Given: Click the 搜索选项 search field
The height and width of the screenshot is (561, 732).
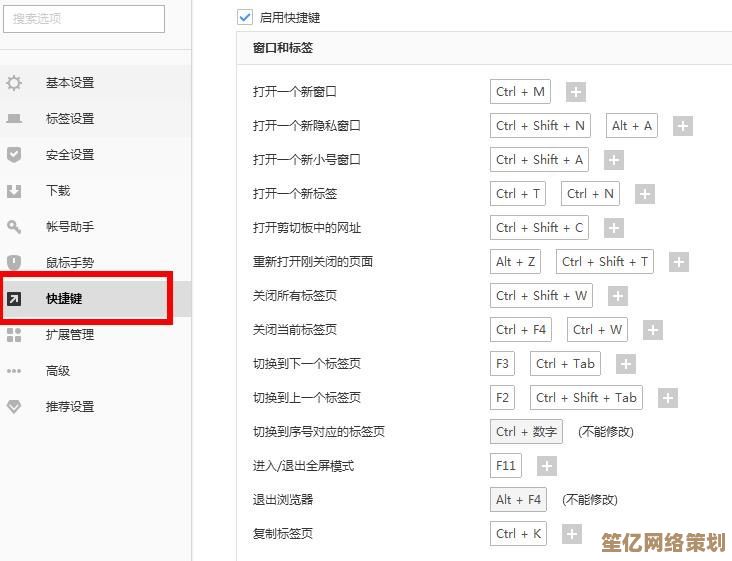Looking at the screenshot, I should [84, 19].
